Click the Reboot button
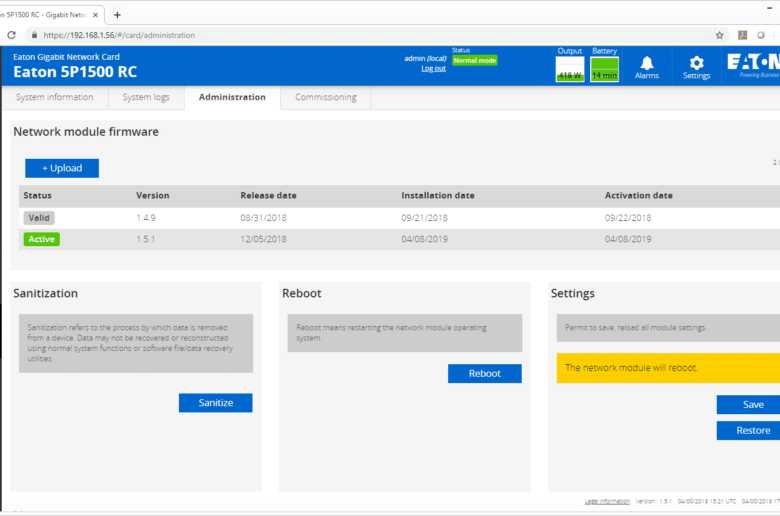The height and width of the screenshot is (516, 780). pyautogui.click(x=485, y=373)
